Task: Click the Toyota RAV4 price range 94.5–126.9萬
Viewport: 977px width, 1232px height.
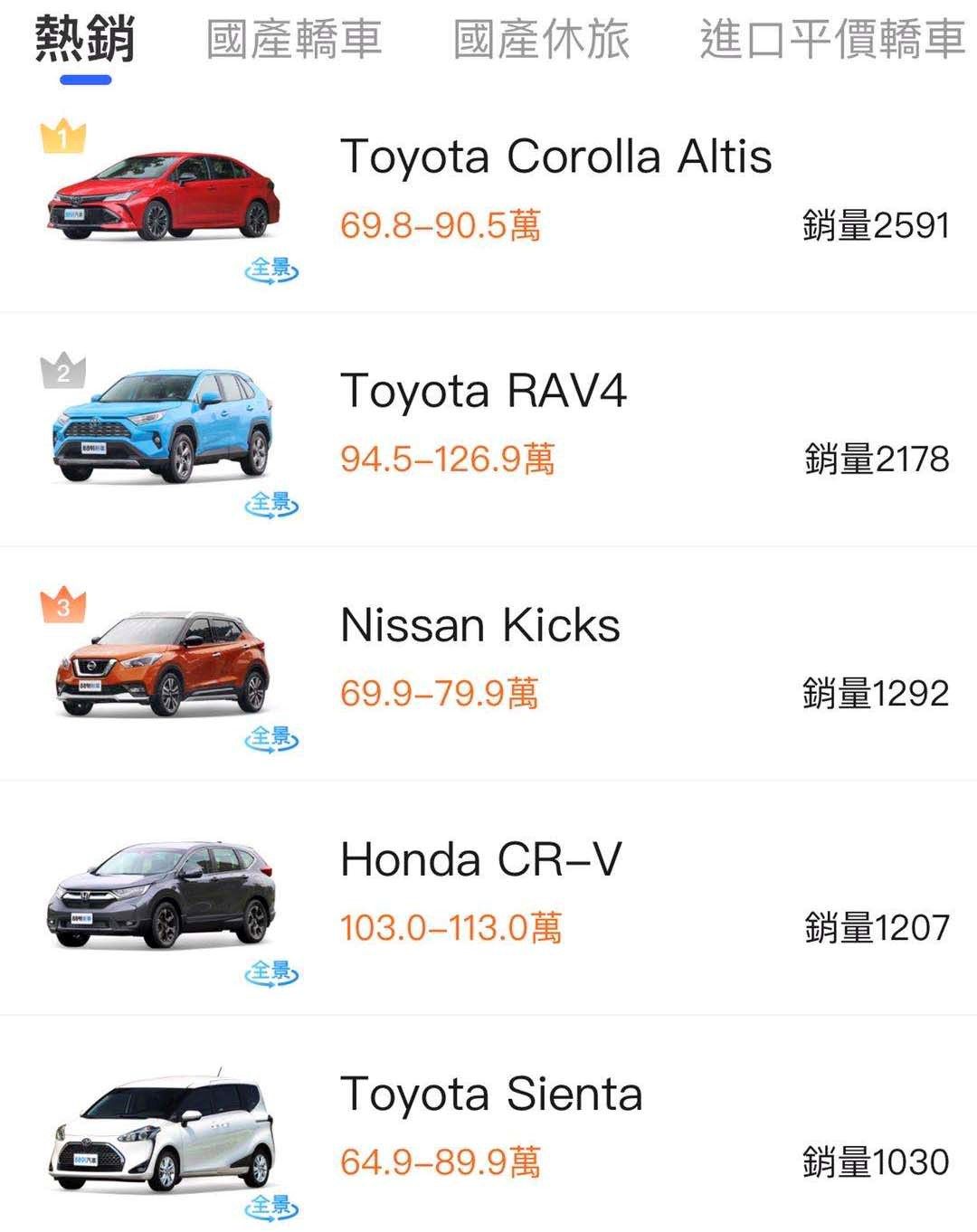Action: click(x=447, y=460)
